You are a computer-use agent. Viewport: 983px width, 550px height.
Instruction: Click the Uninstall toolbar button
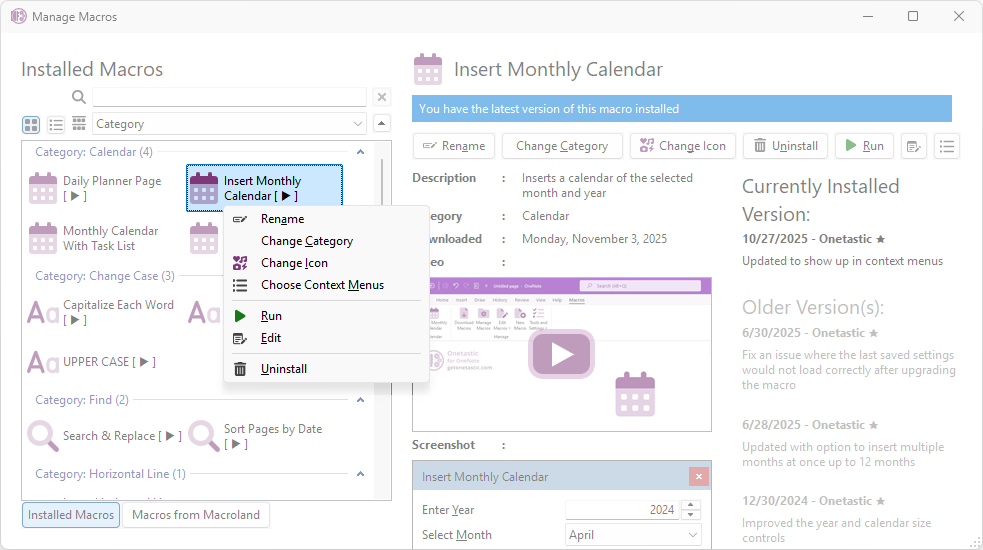786,146
